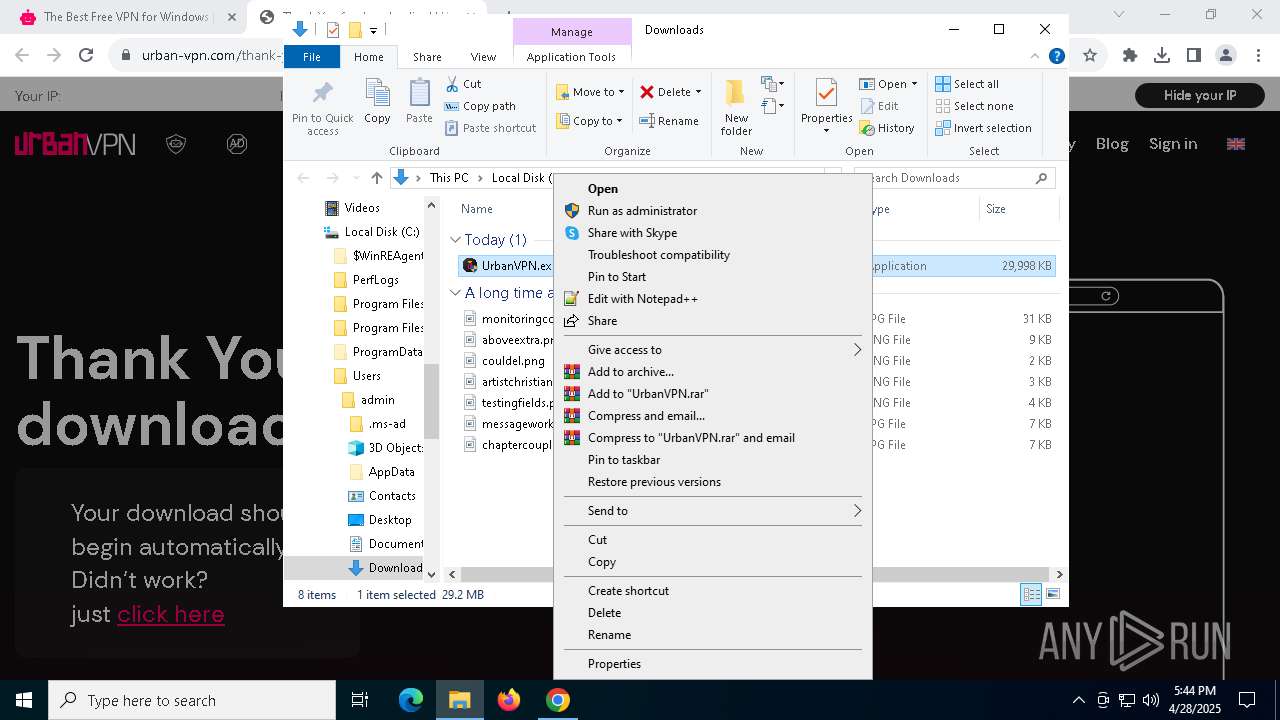Click Copy path in ribbon

[x=480, y=106]
